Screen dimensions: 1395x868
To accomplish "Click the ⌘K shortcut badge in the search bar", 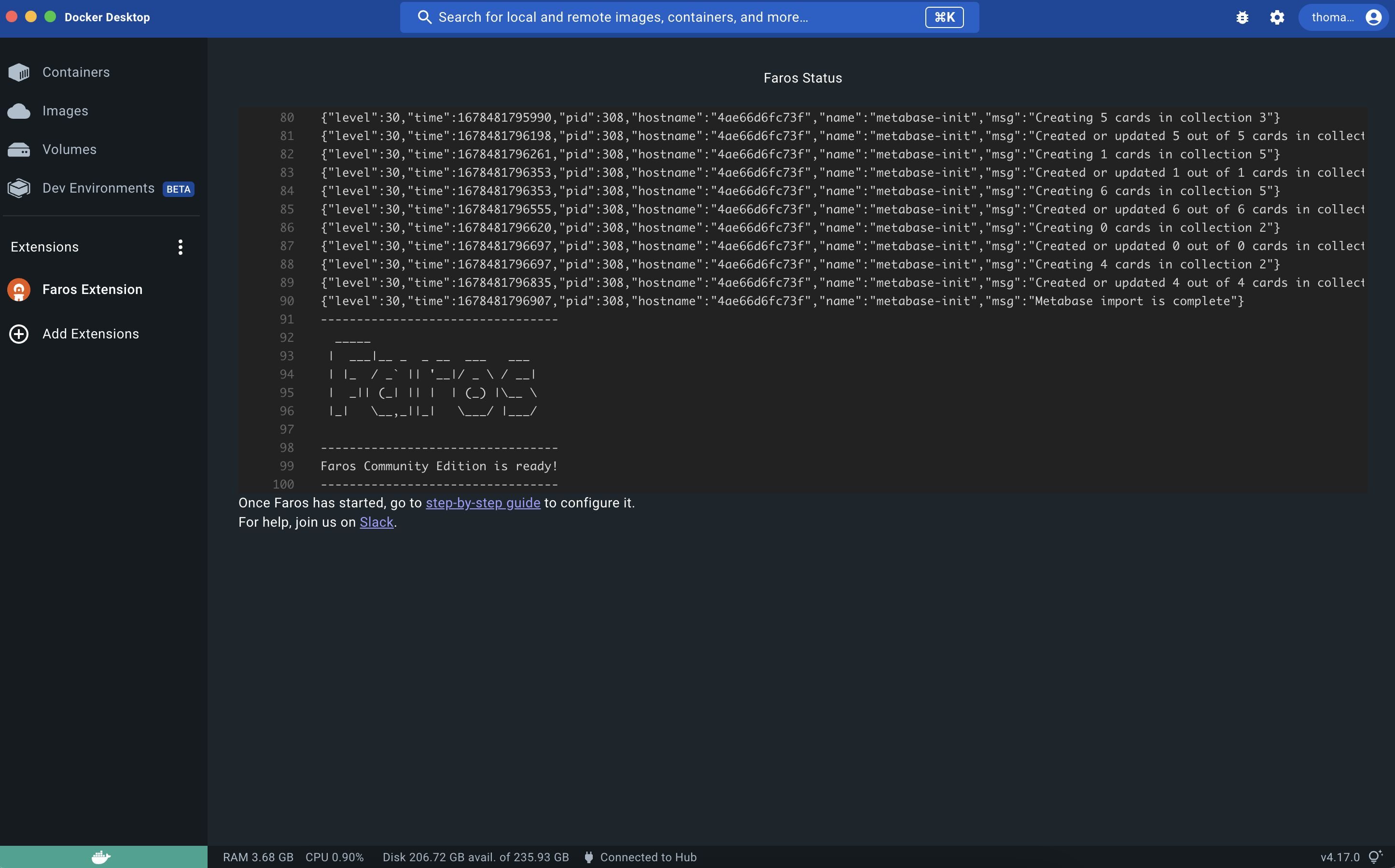I will [x=944, y=17].
